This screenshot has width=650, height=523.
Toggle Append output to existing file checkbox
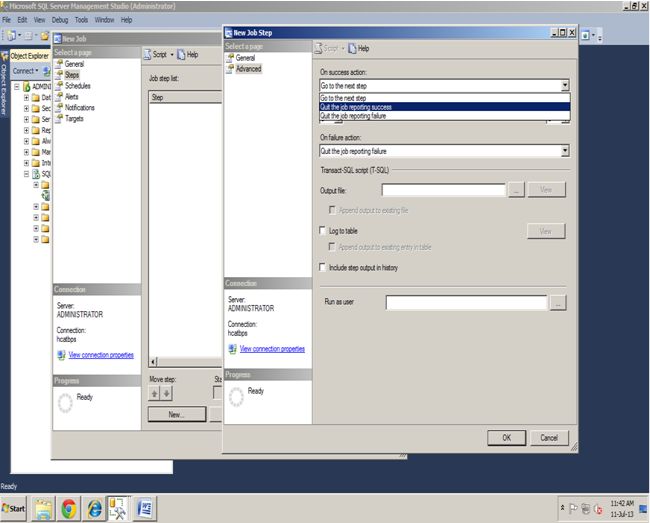332,210
